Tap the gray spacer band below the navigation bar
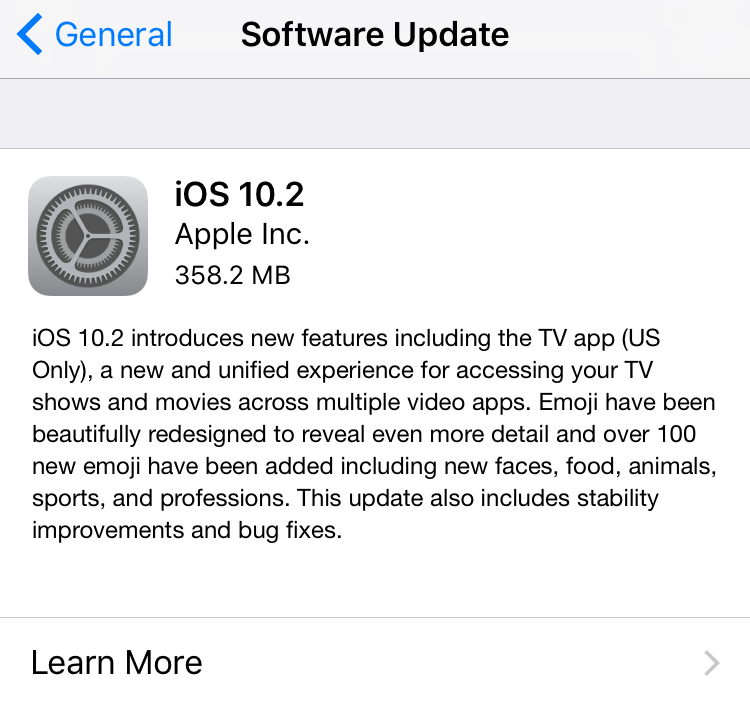The width and height of the screenshot is (750, 703). pos(375,113)
